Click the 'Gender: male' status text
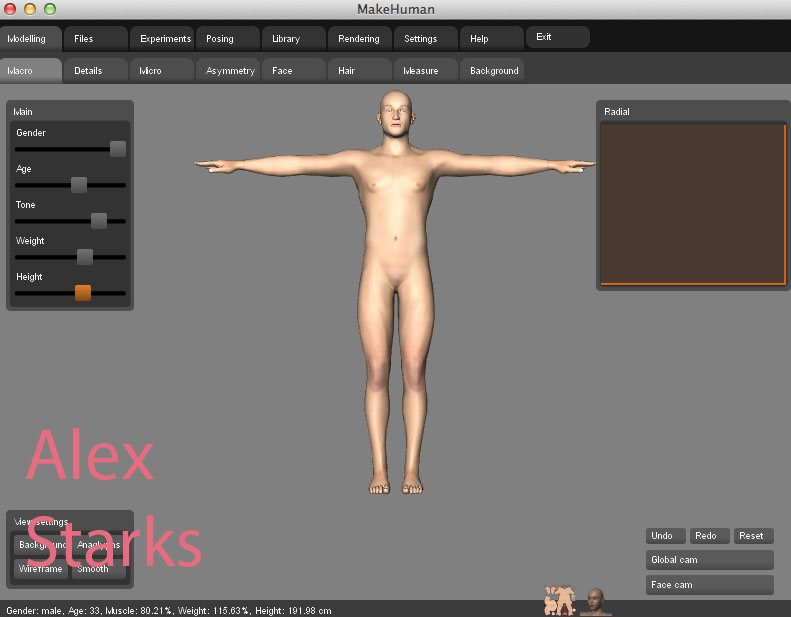This screenshot has height=617, width=791. [34, 611]
